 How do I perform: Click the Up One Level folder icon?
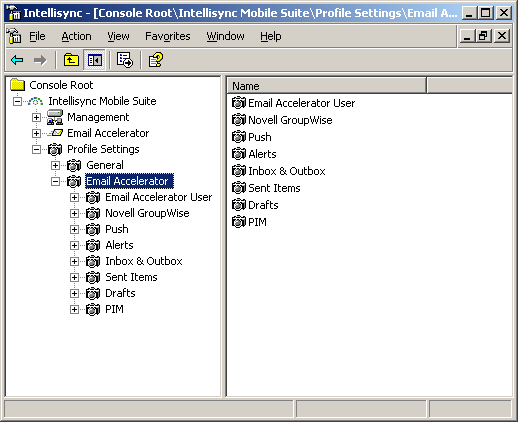pos(71,60)
